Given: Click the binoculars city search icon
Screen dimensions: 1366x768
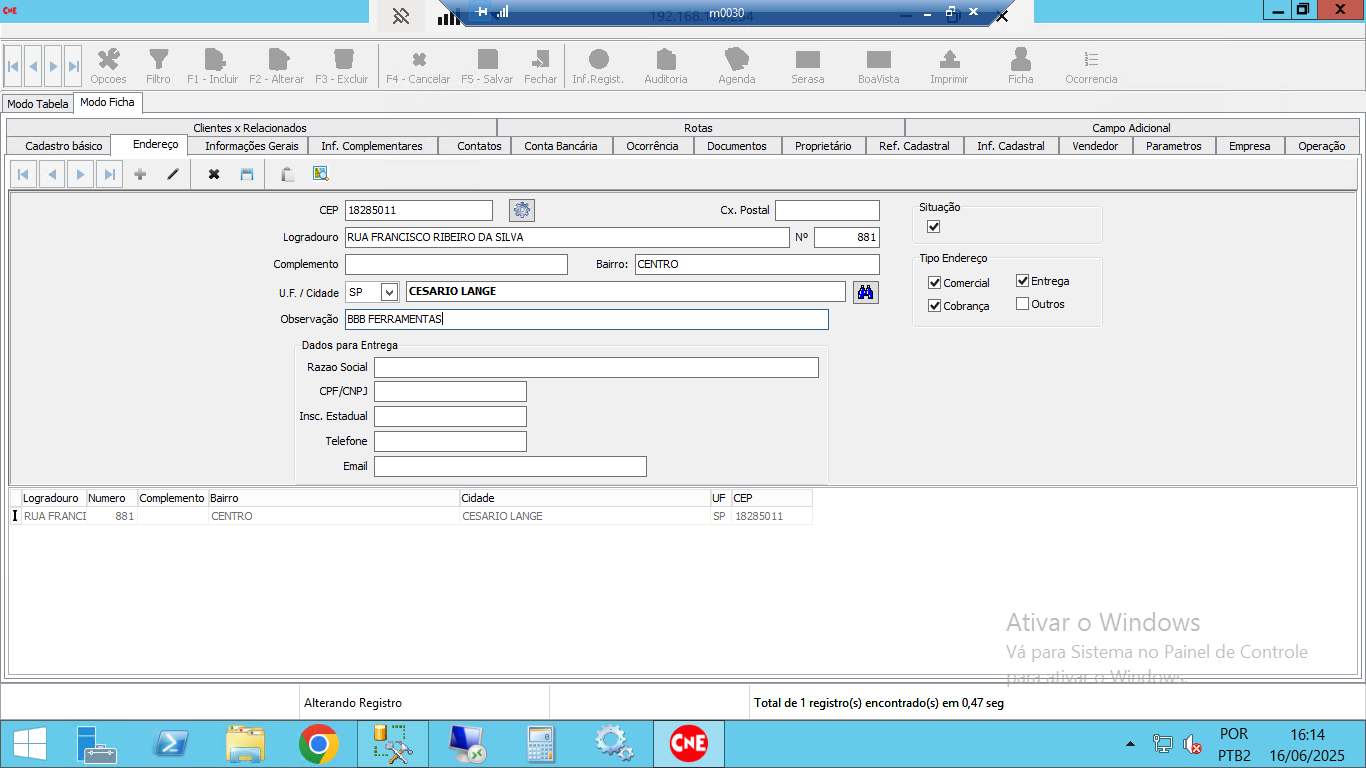Looking at the screenshot, I should tap(865, 292).
